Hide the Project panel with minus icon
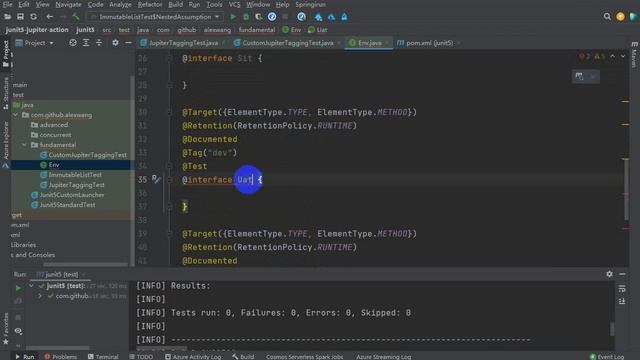This screenshot has width=640, height=360. pos(128,42)
